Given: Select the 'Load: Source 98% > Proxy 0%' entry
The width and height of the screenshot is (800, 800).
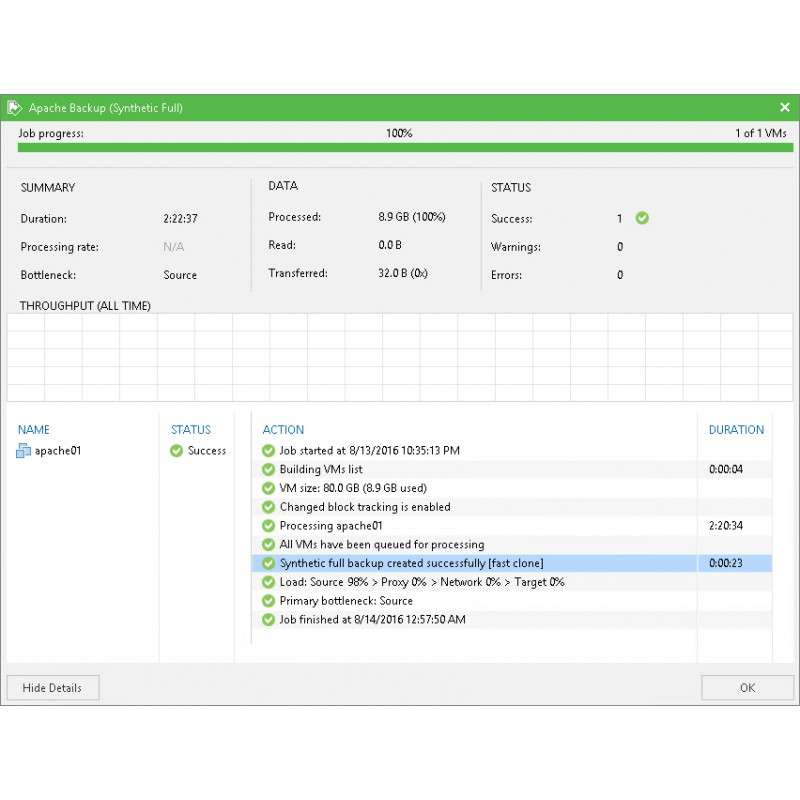Looking at the screenshot, I should [x=512, y=582].
